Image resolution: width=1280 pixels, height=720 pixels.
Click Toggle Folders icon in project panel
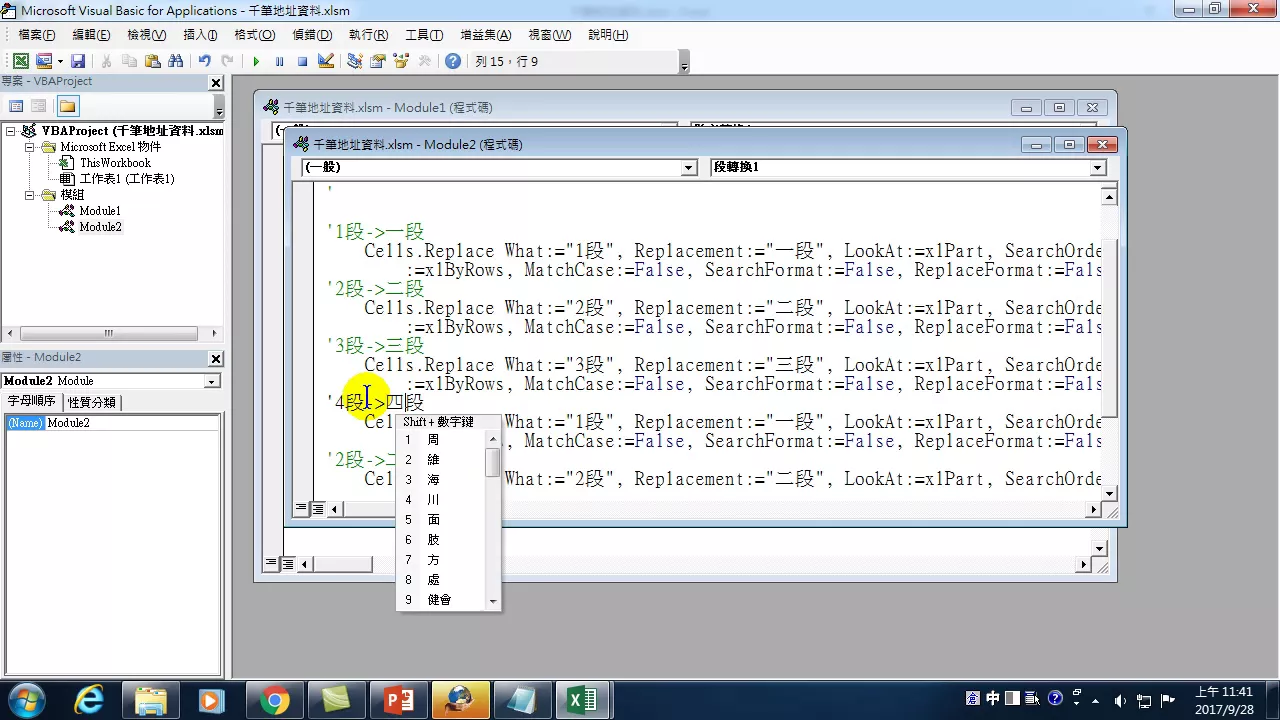pos(67,106)
